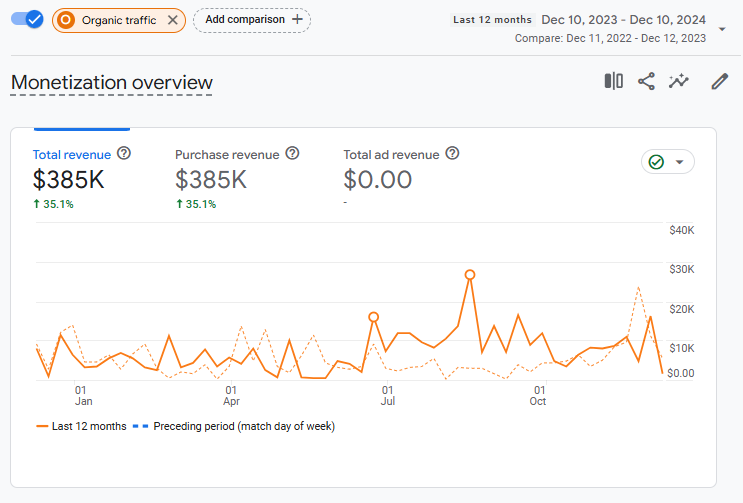Click the Monetization overview title
The image size is (743, 503).
click(x=111, y=82)
